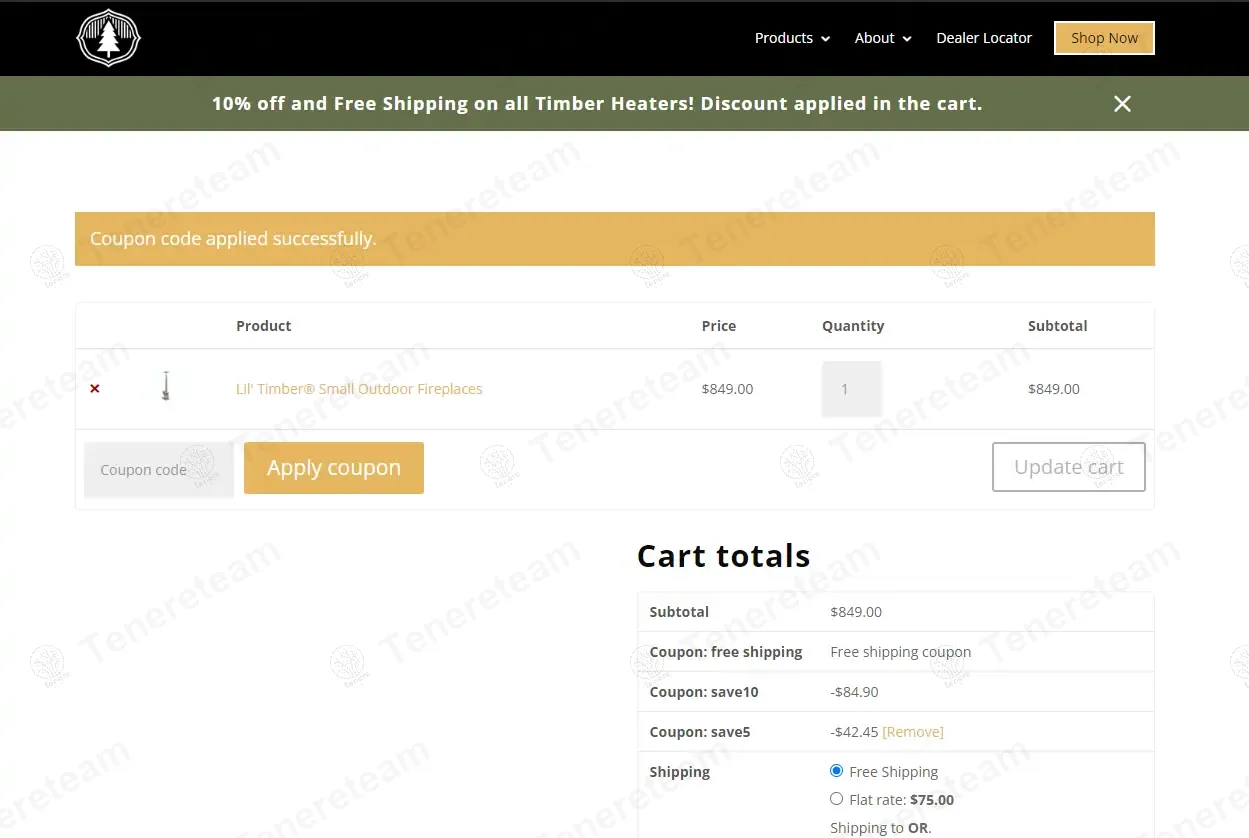Click the Update cart button

pyautogui.click(x=1068, y=467)
